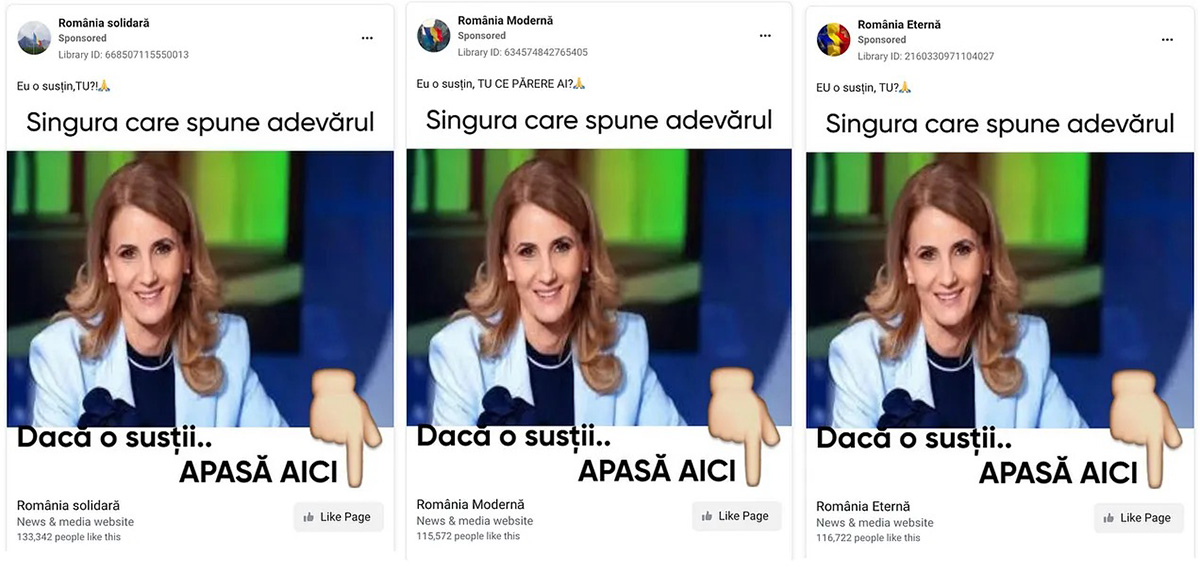
Task: Click ad image in România Eternă post
Action: click(1000, 291)
